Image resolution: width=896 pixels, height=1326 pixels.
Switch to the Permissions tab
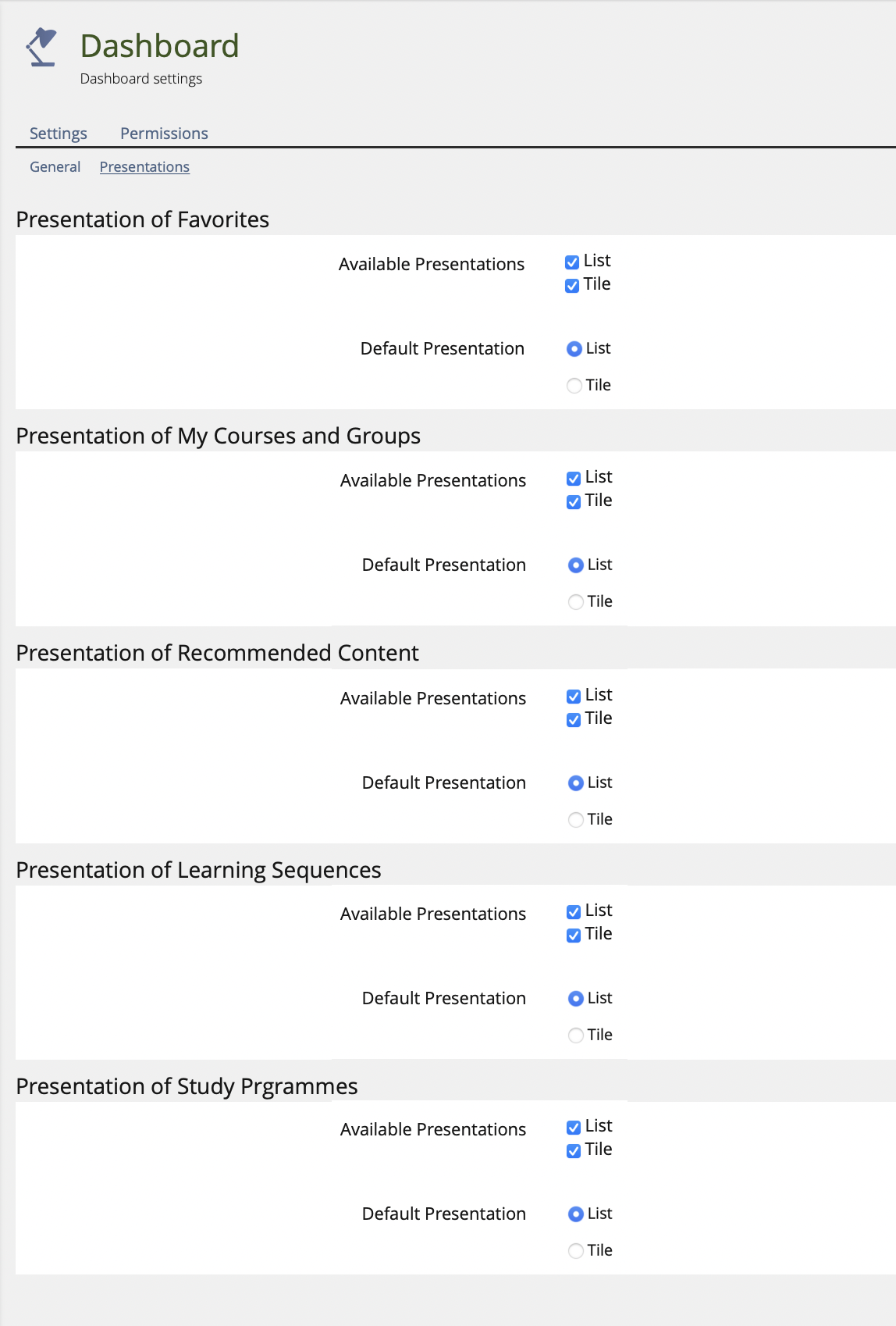[x=164, y=134]
